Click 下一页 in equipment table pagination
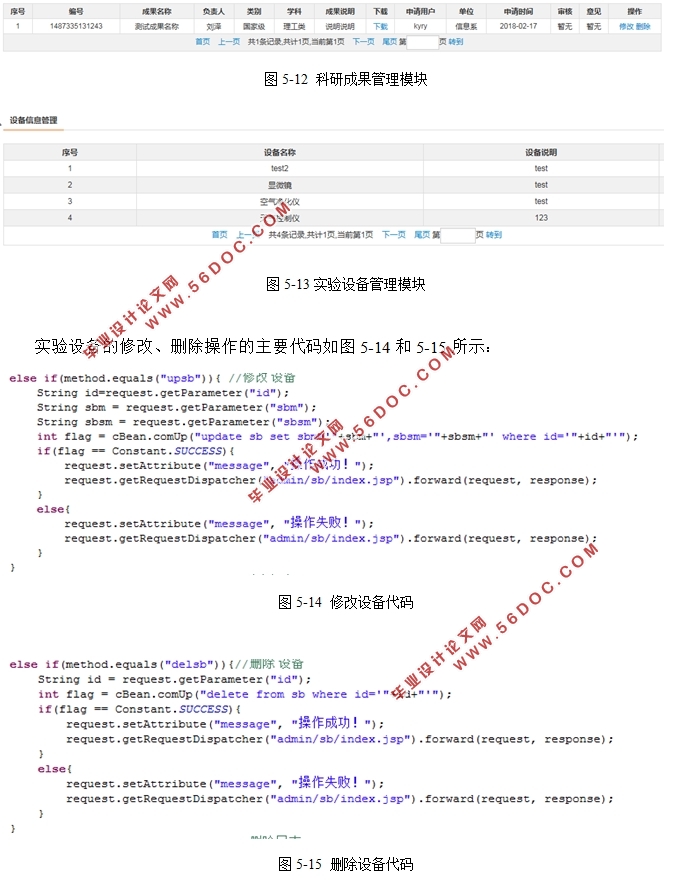This screenshot has height=887, width=674. (x=394, y=235)
